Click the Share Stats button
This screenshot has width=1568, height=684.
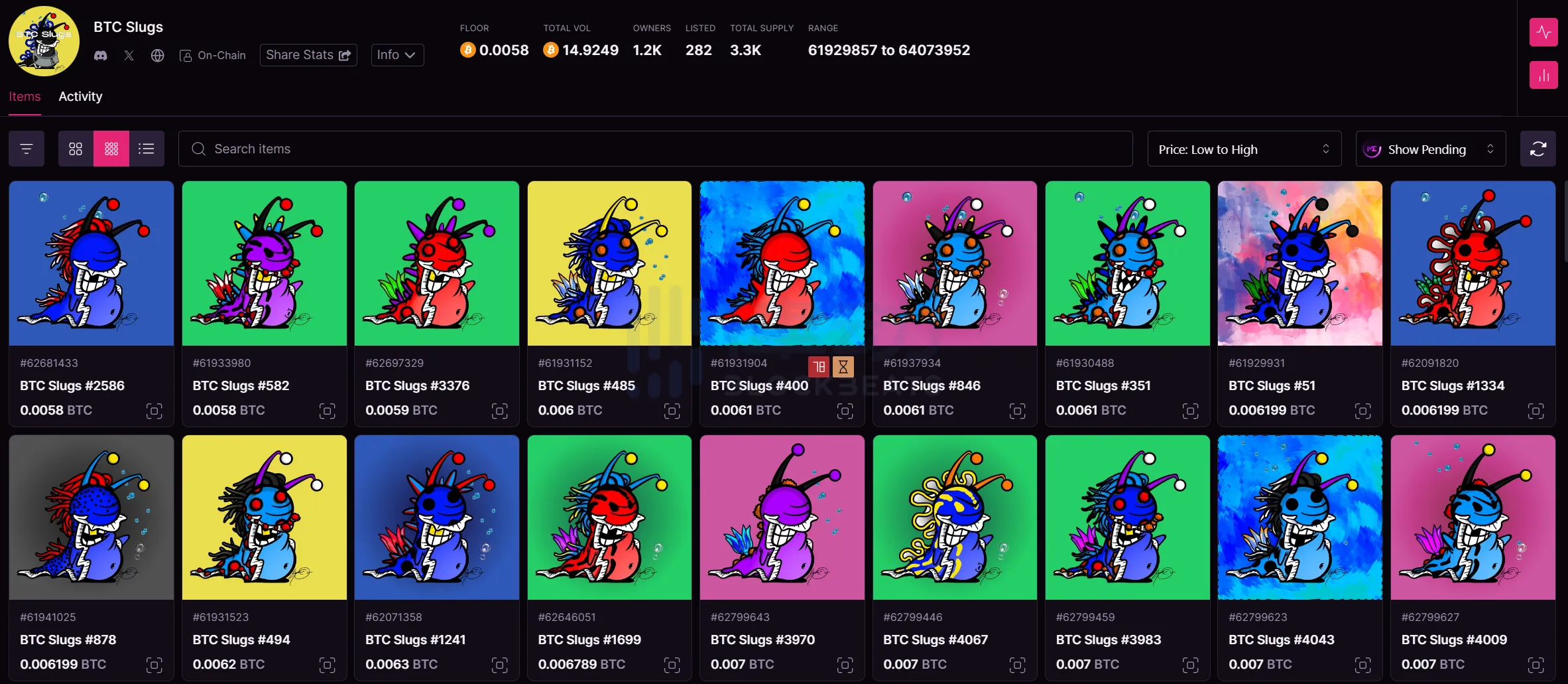coord(308,55)
